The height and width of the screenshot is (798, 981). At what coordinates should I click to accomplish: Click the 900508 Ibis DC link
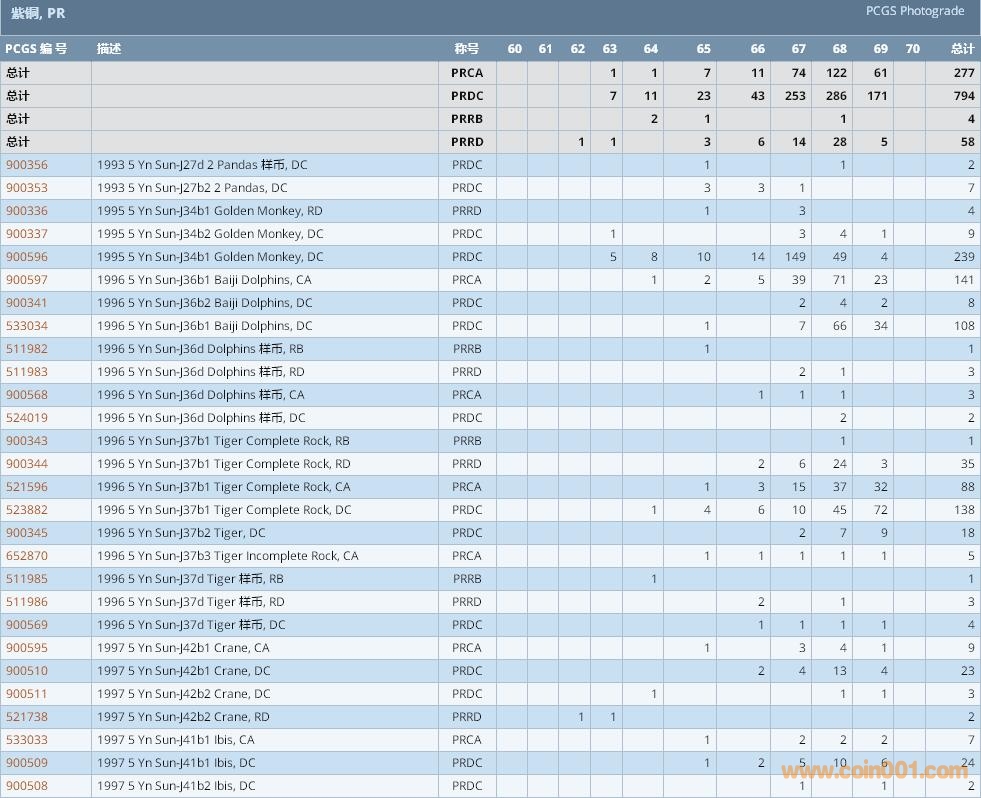click(27, 786)
